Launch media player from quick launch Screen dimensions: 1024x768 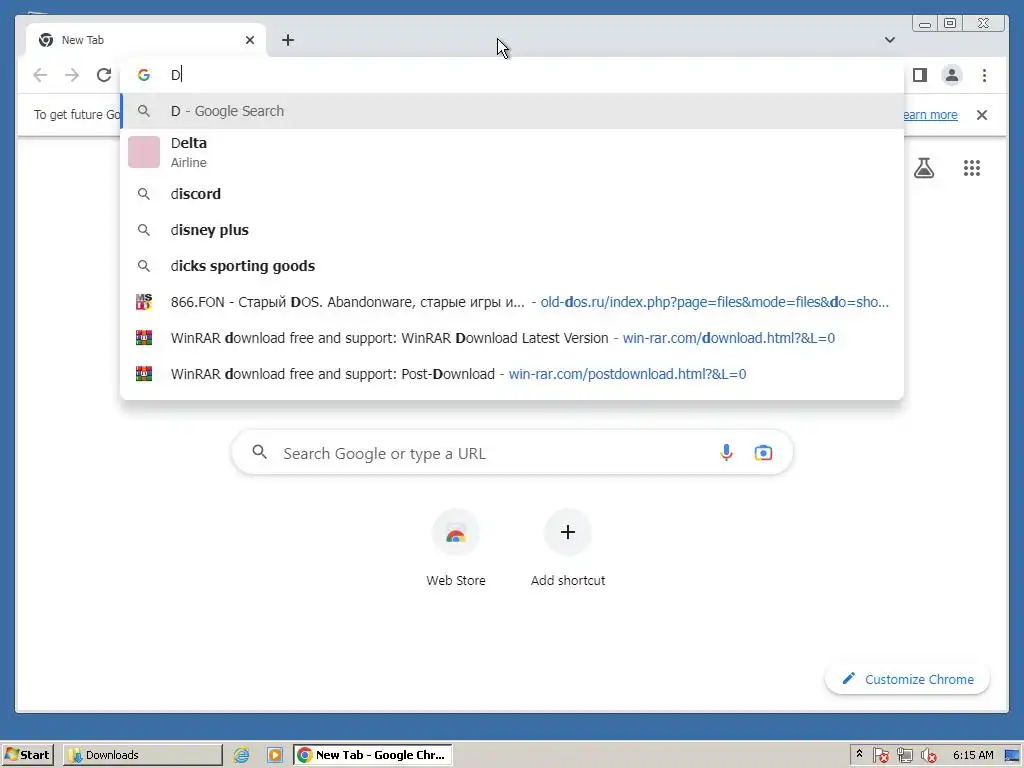point(275,755)
